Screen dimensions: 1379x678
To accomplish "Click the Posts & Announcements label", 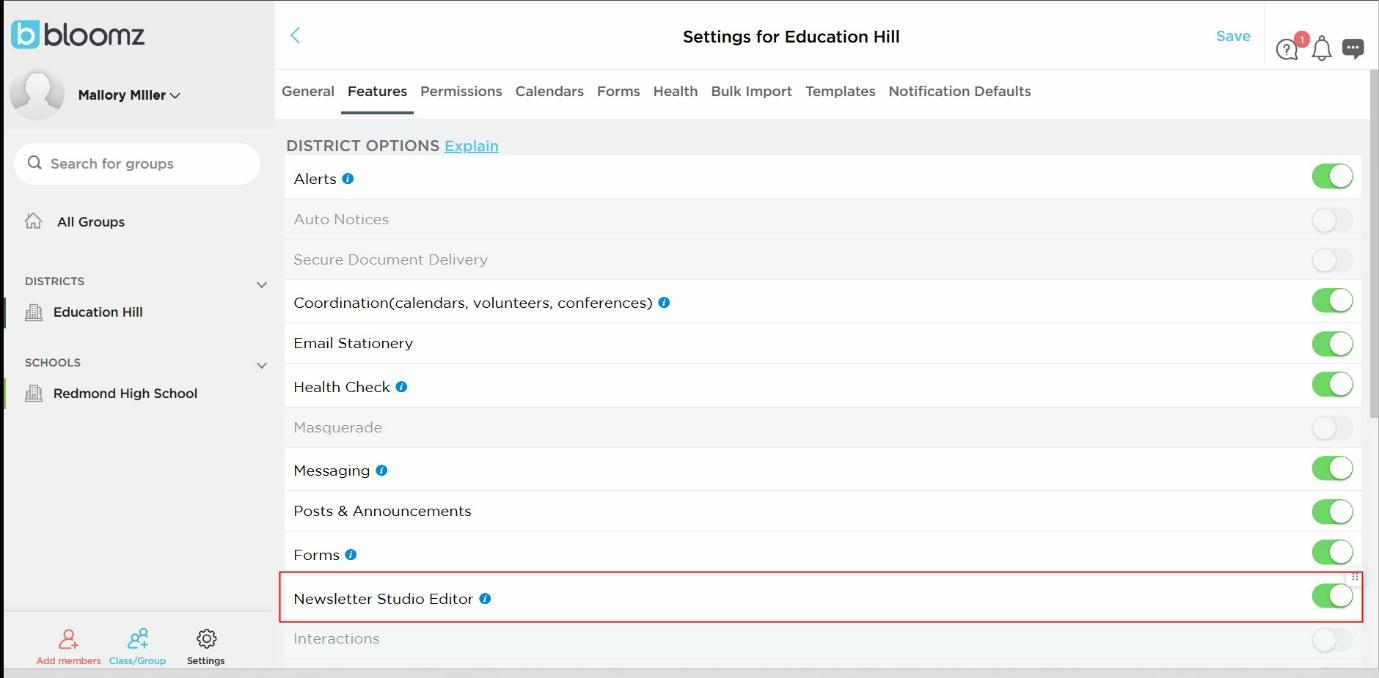I will pyautogui.click(x=382, y=511).
